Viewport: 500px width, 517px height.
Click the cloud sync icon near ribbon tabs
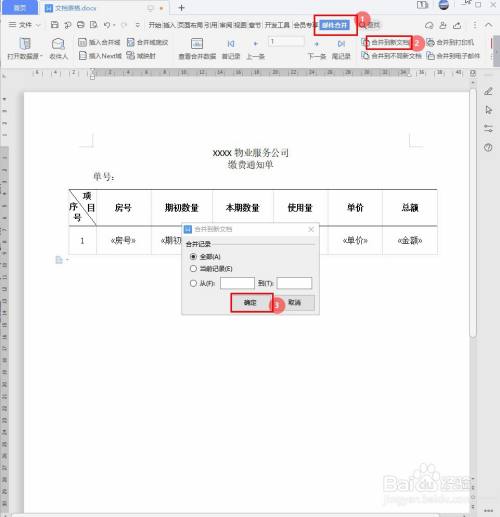click(429, 25)
